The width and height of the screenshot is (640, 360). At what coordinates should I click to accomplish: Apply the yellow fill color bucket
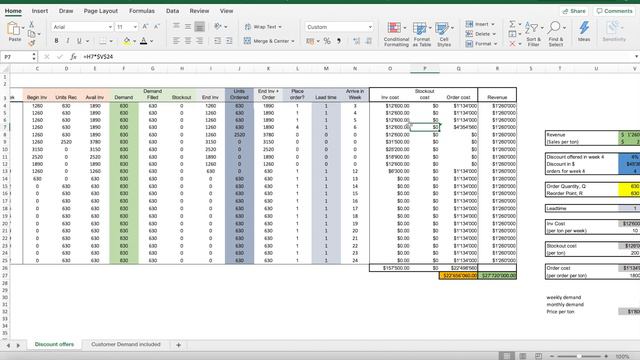[x=127, y=41]
